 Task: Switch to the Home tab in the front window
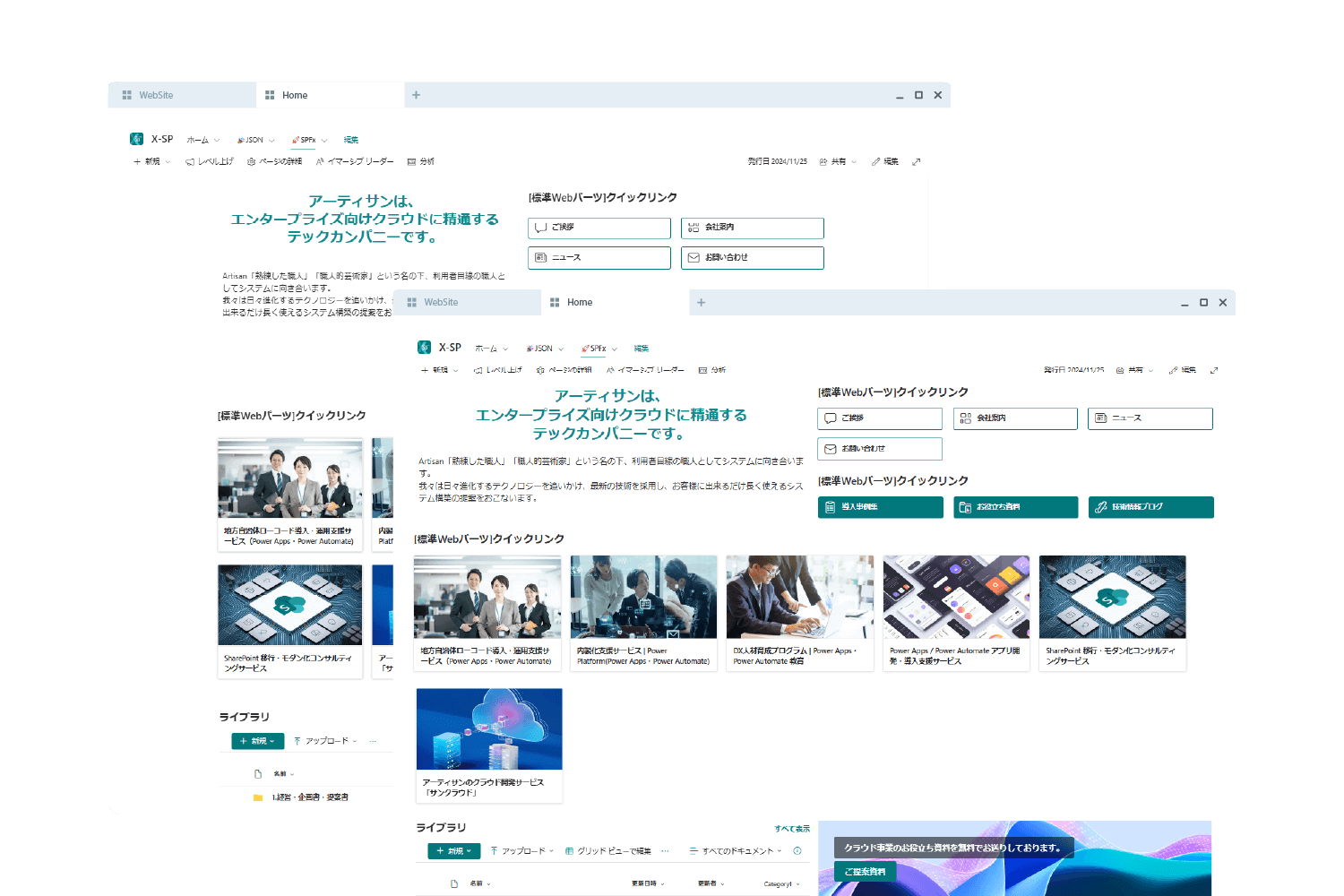(x=615, y=303)
